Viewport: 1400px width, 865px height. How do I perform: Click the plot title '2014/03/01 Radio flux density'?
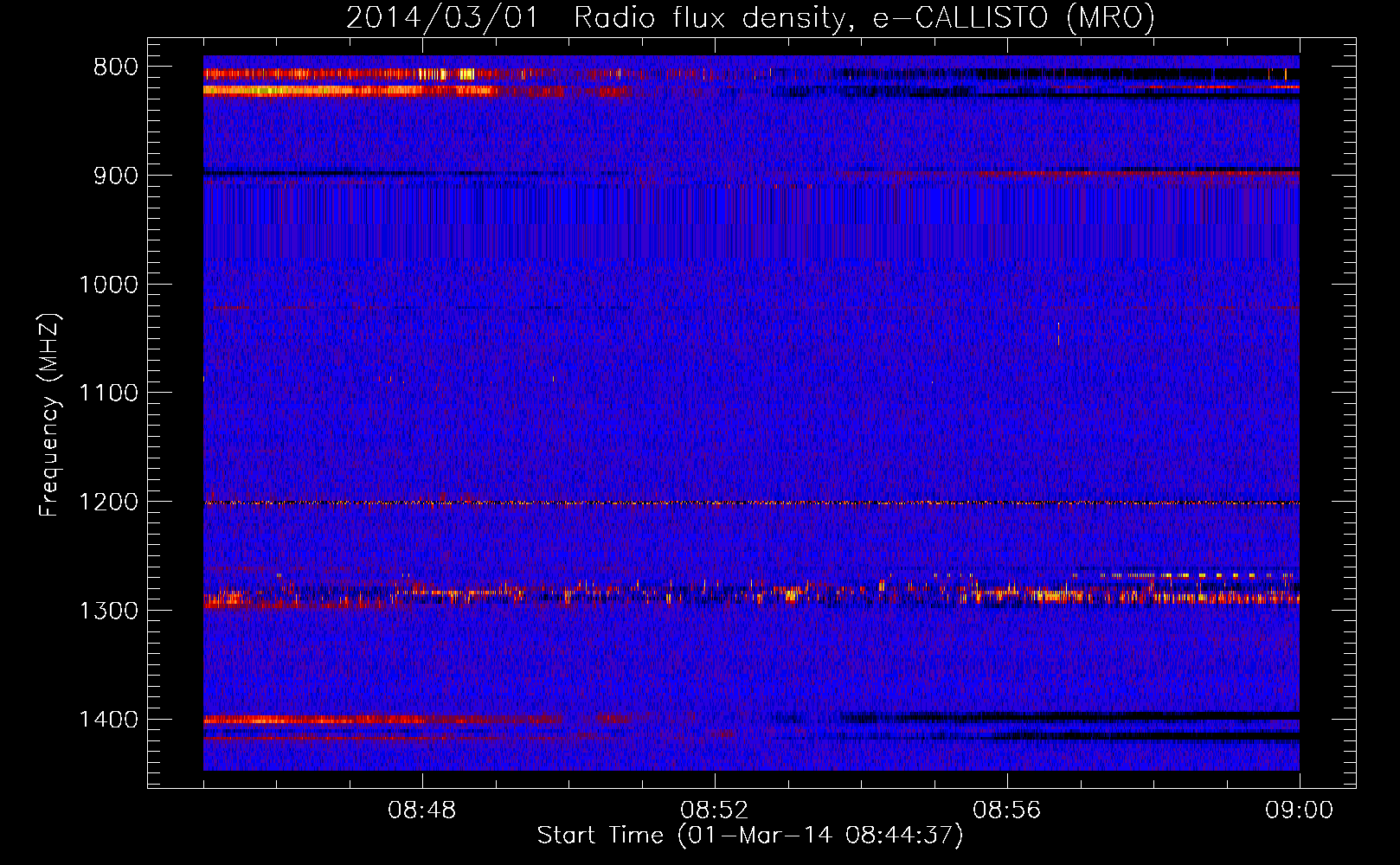click(750, 18)
